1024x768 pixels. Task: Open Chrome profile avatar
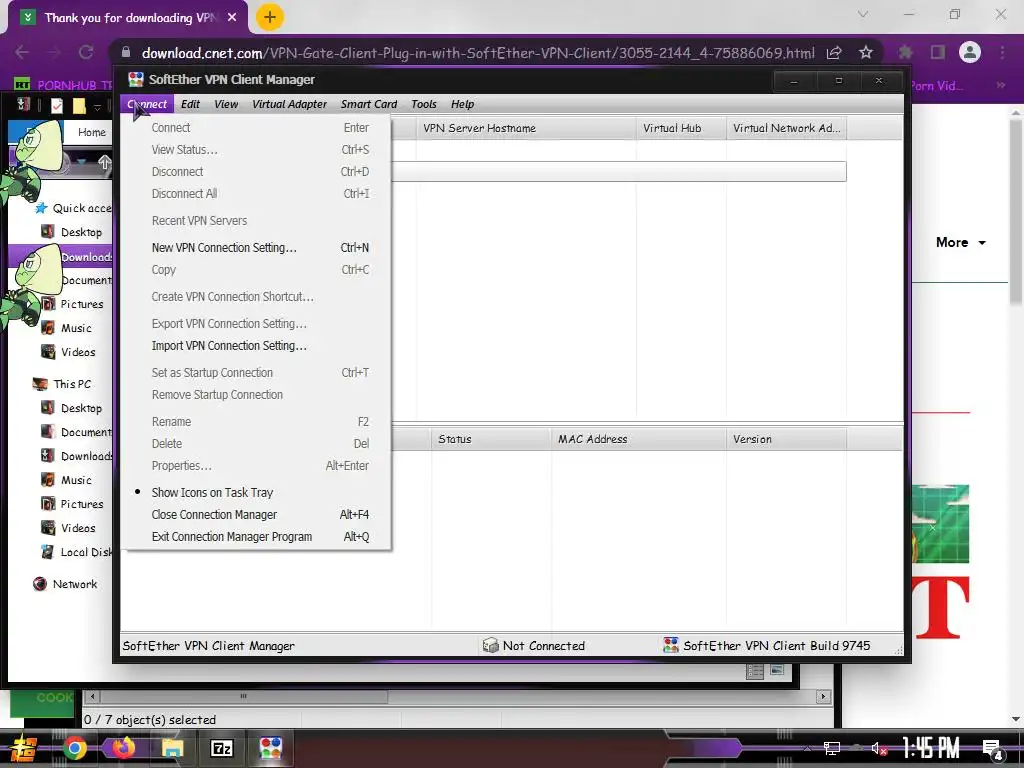click(970, 52)
